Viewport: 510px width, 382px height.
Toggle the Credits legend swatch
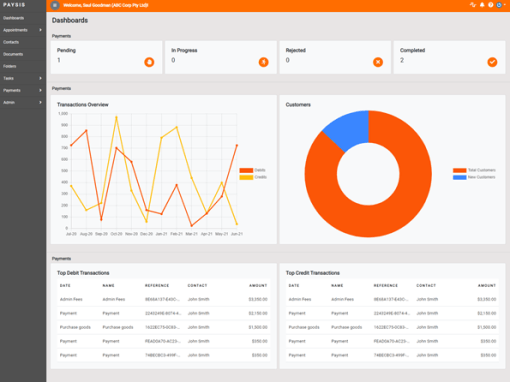tap(246, 177)
